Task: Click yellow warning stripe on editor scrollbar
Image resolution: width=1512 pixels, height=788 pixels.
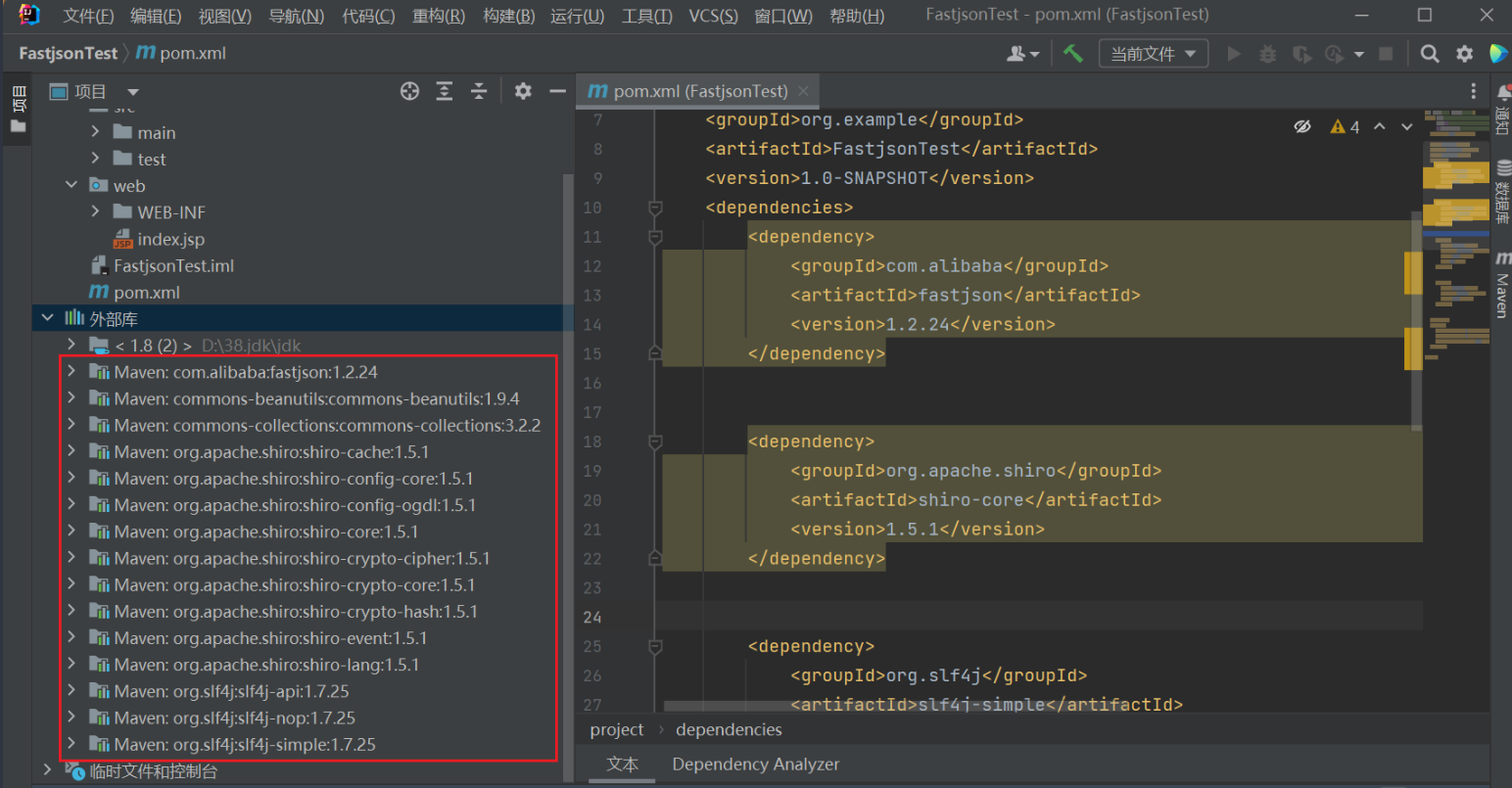Action: (x=1413, y=273)
